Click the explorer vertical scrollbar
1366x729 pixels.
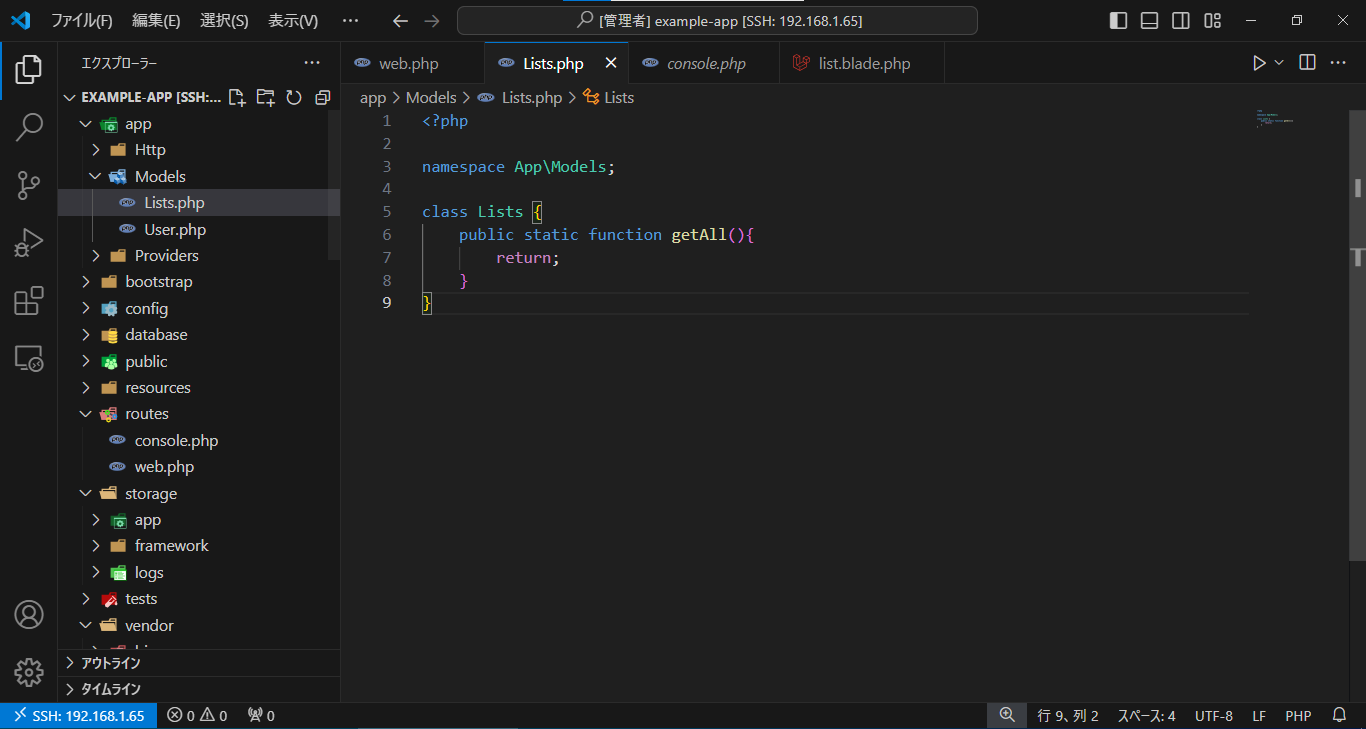[335, 185]
